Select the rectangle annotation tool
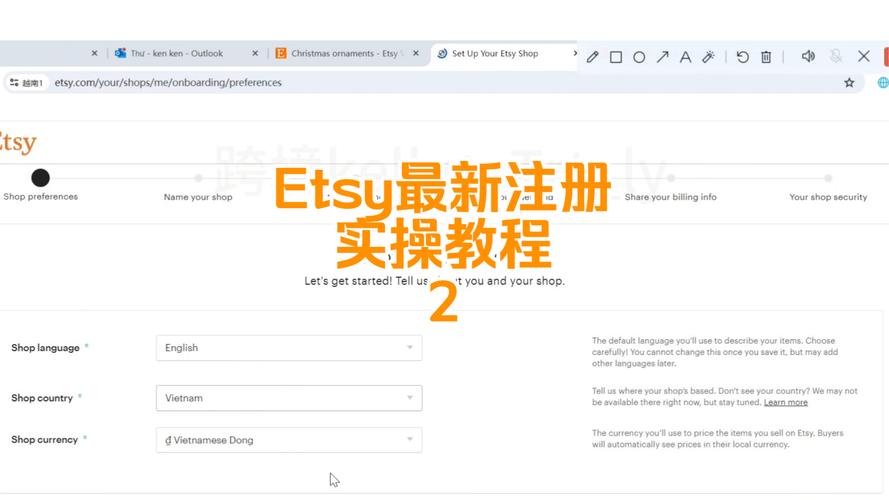This screenshot has height=500, width=889. 616,57
